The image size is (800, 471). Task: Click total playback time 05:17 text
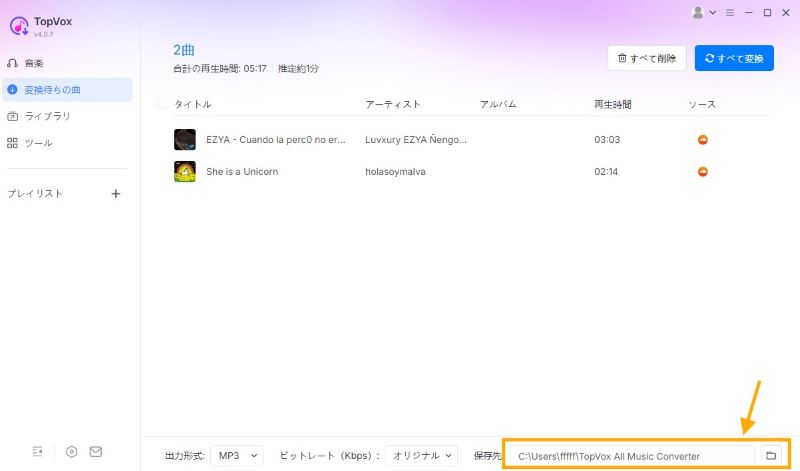pos(220,68)
